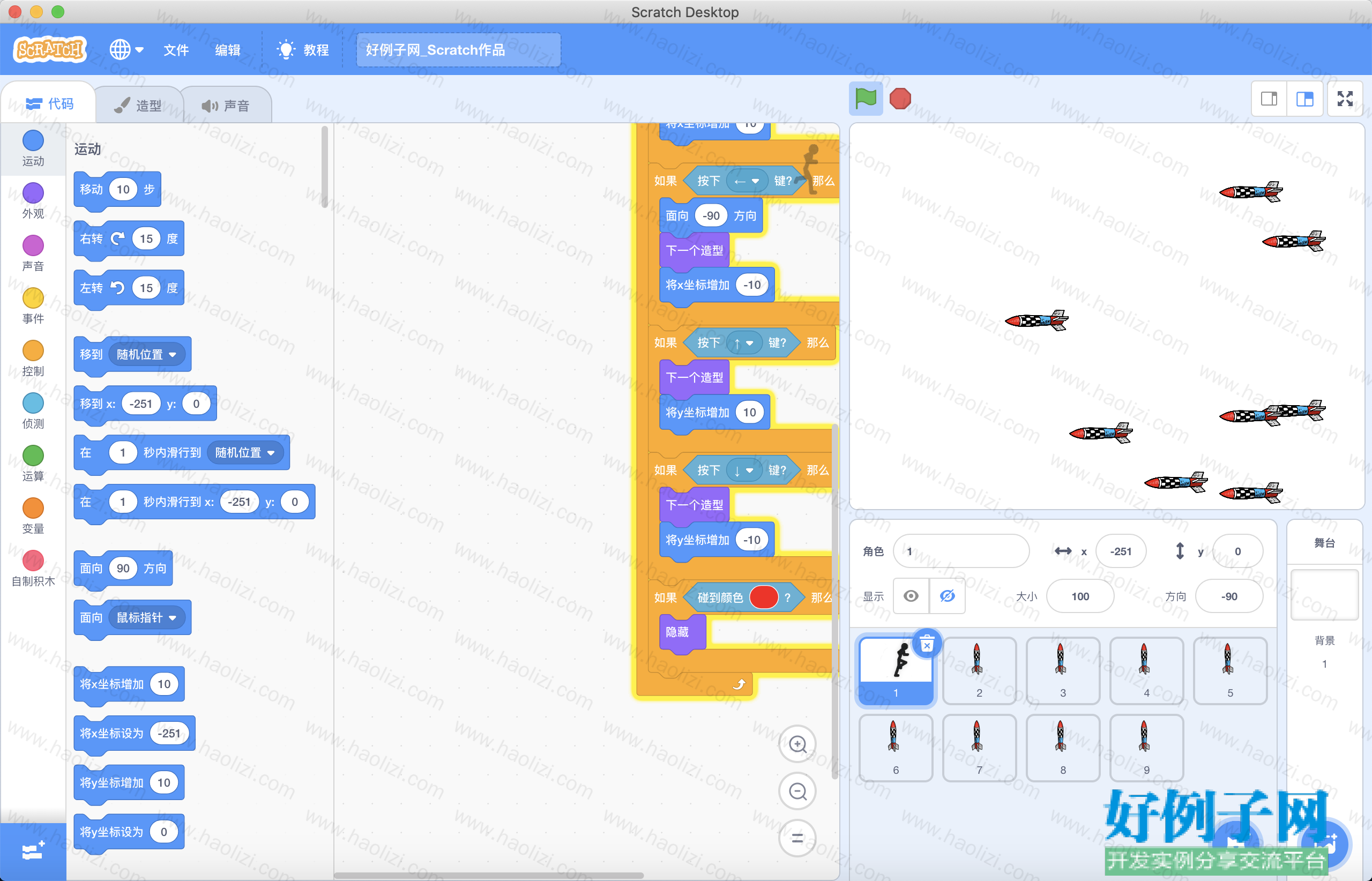Open the language globe menu
The image size is (1372, 881).
(126, 50)
